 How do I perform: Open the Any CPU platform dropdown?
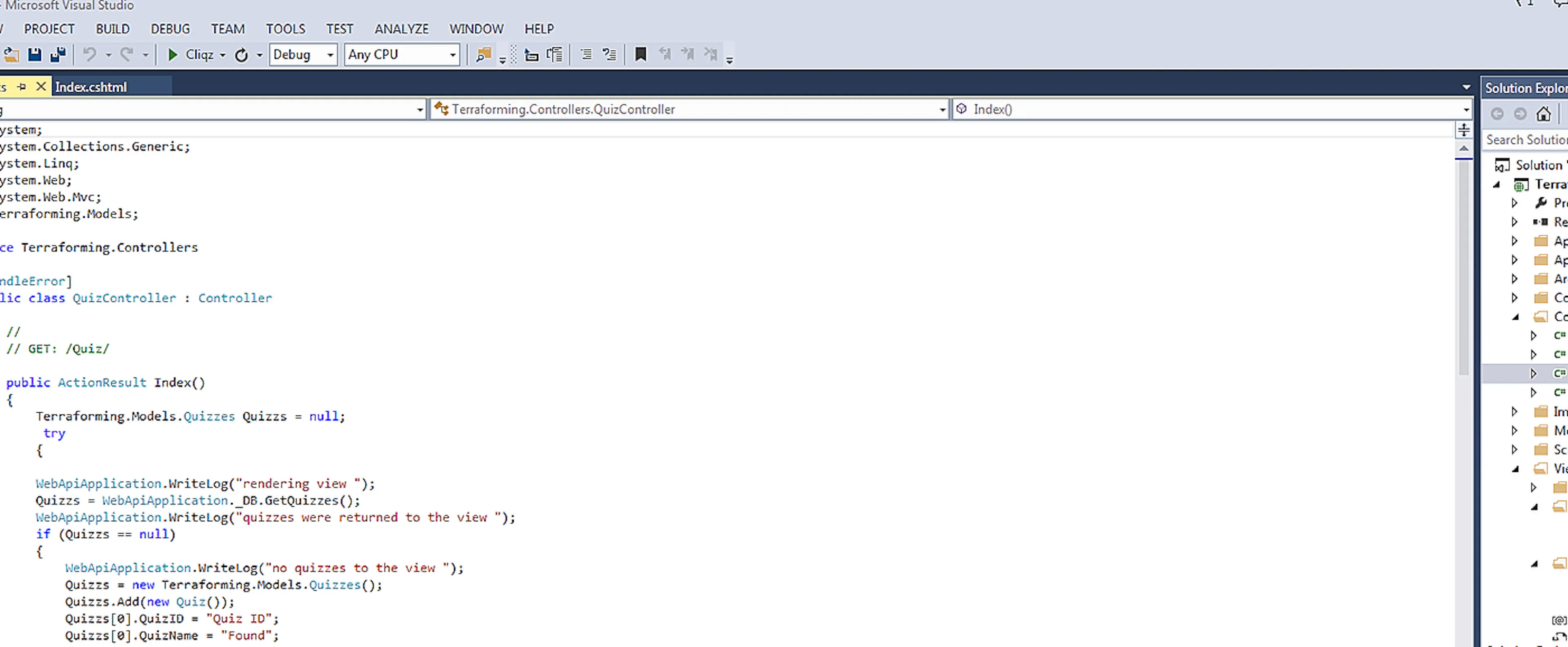click(402, 55)
